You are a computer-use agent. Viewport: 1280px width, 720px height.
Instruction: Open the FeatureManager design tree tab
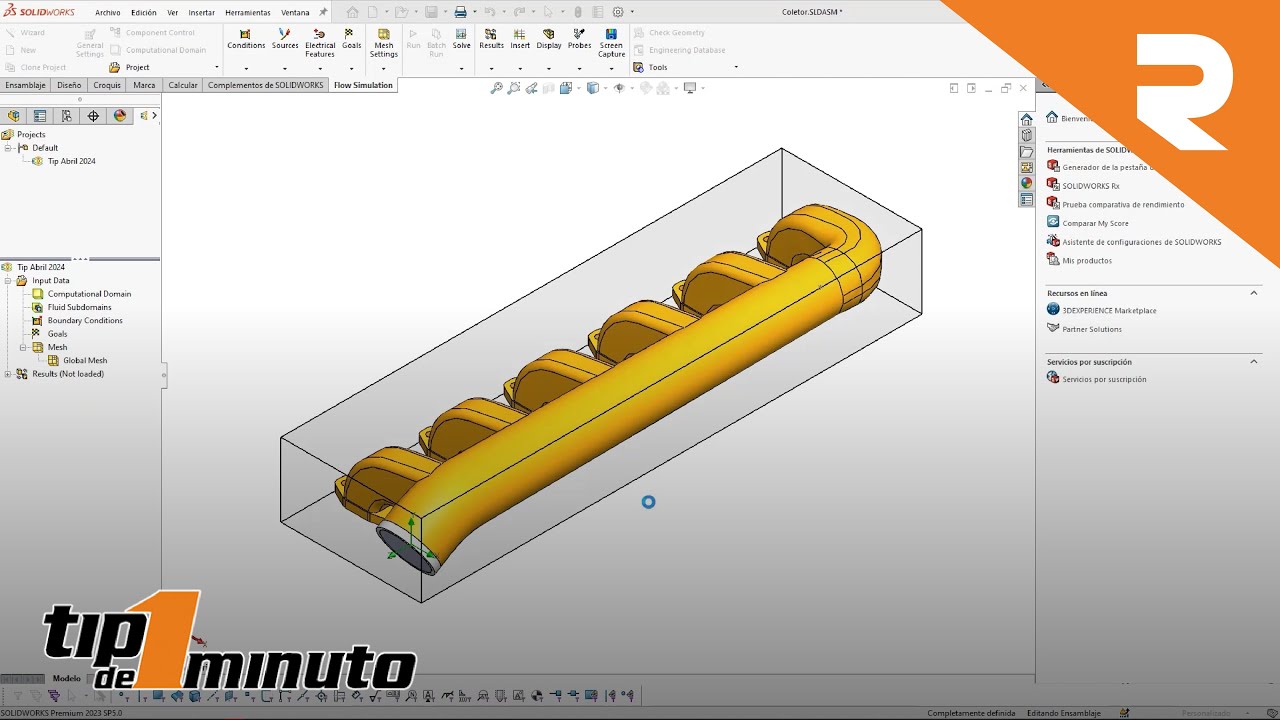pos(13,115)
